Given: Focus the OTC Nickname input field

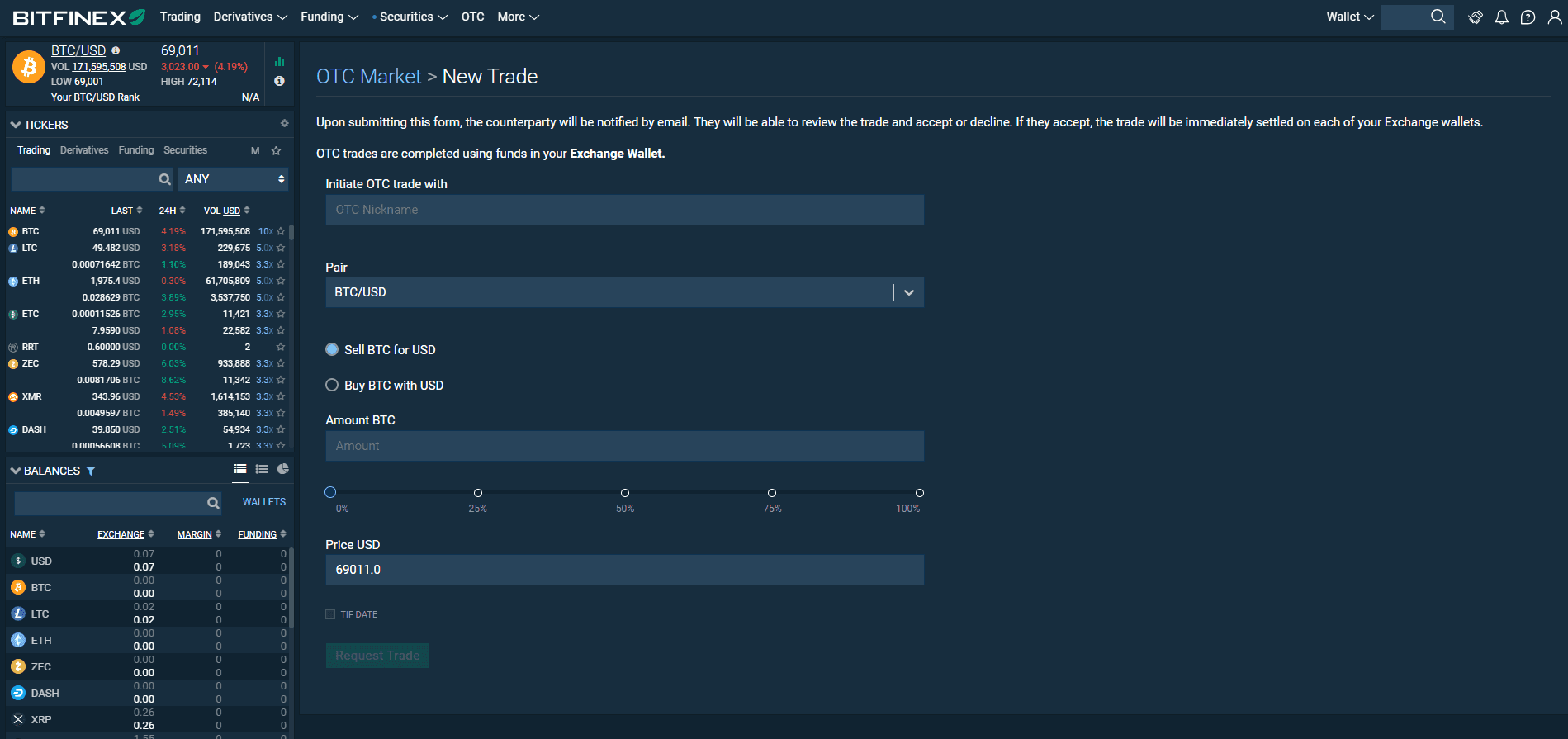Looking at the screenshot, I should (x=624, y=210).
